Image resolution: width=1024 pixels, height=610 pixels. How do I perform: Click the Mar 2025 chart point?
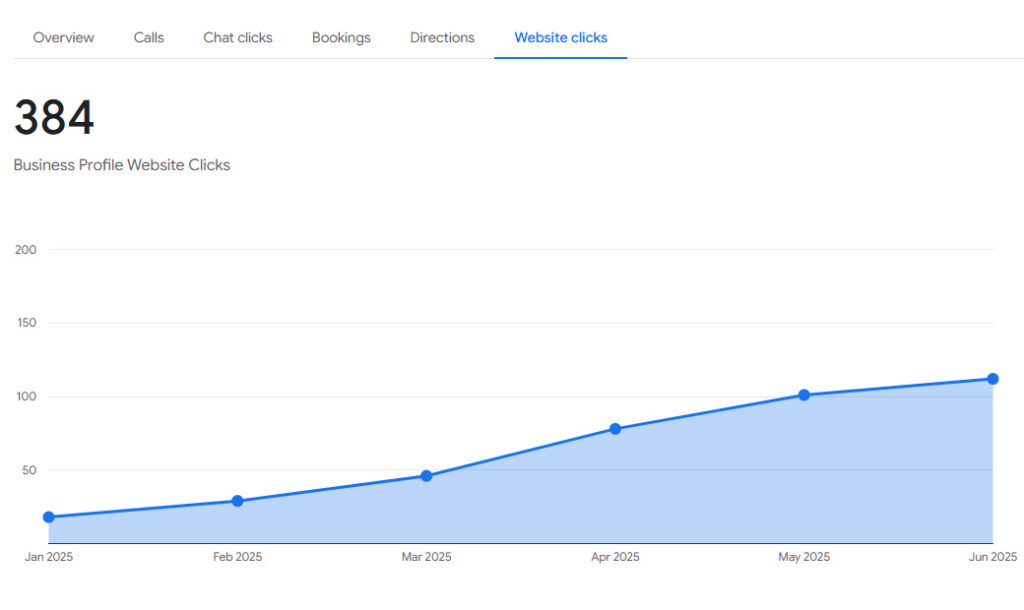(426, 476)
